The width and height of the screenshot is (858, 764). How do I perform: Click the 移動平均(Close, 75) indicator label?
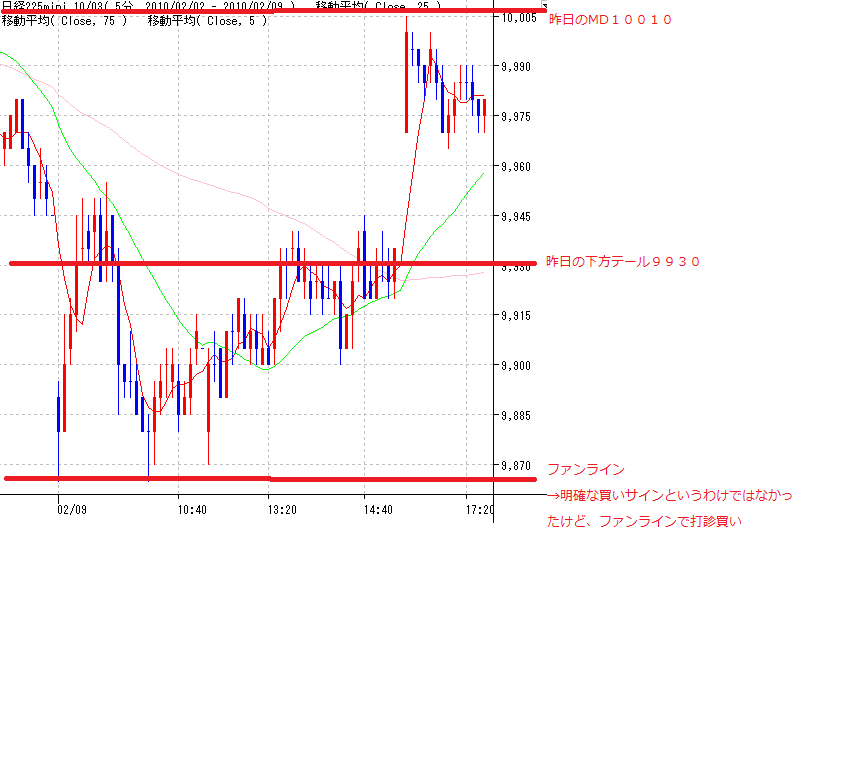[x=64, y=21]
